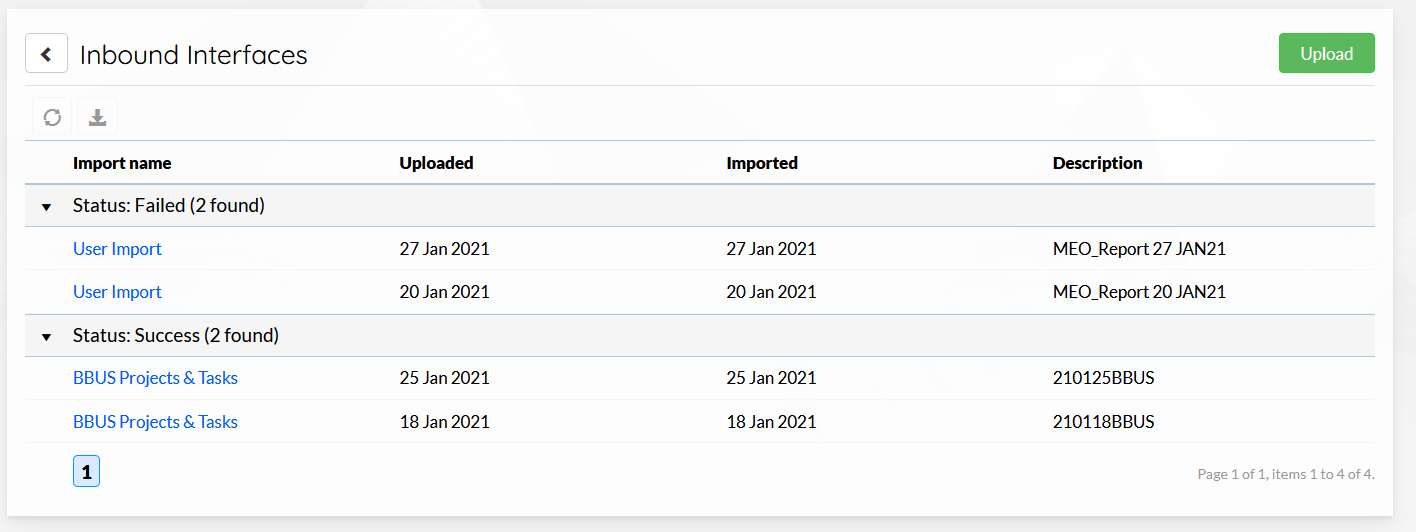
Task: Click the MEO_Report 20 JAN21 description cell
Action: (1139, 292)
